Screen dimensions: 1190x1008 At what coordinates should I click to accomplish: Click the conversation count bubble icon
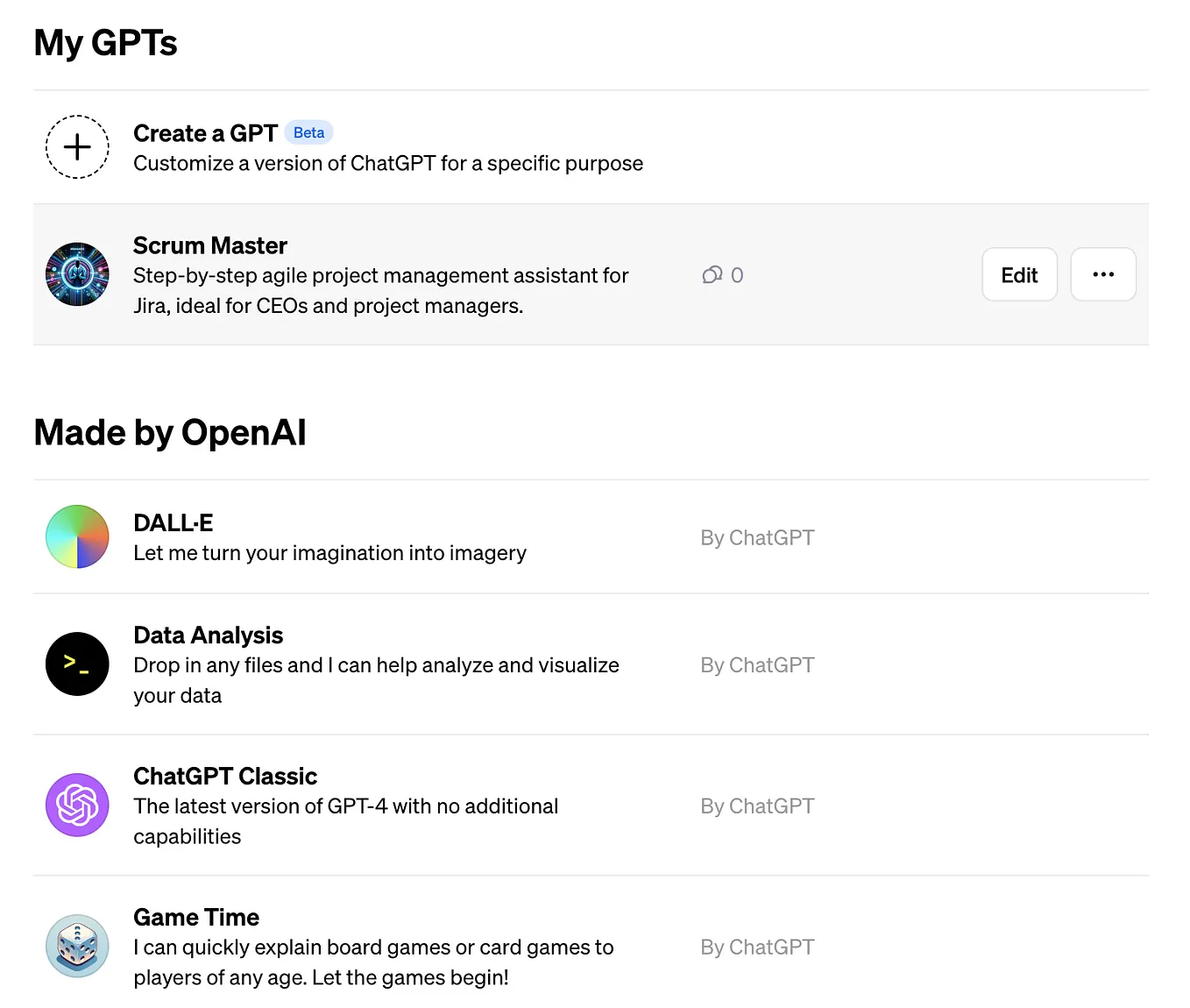point(712,275)
